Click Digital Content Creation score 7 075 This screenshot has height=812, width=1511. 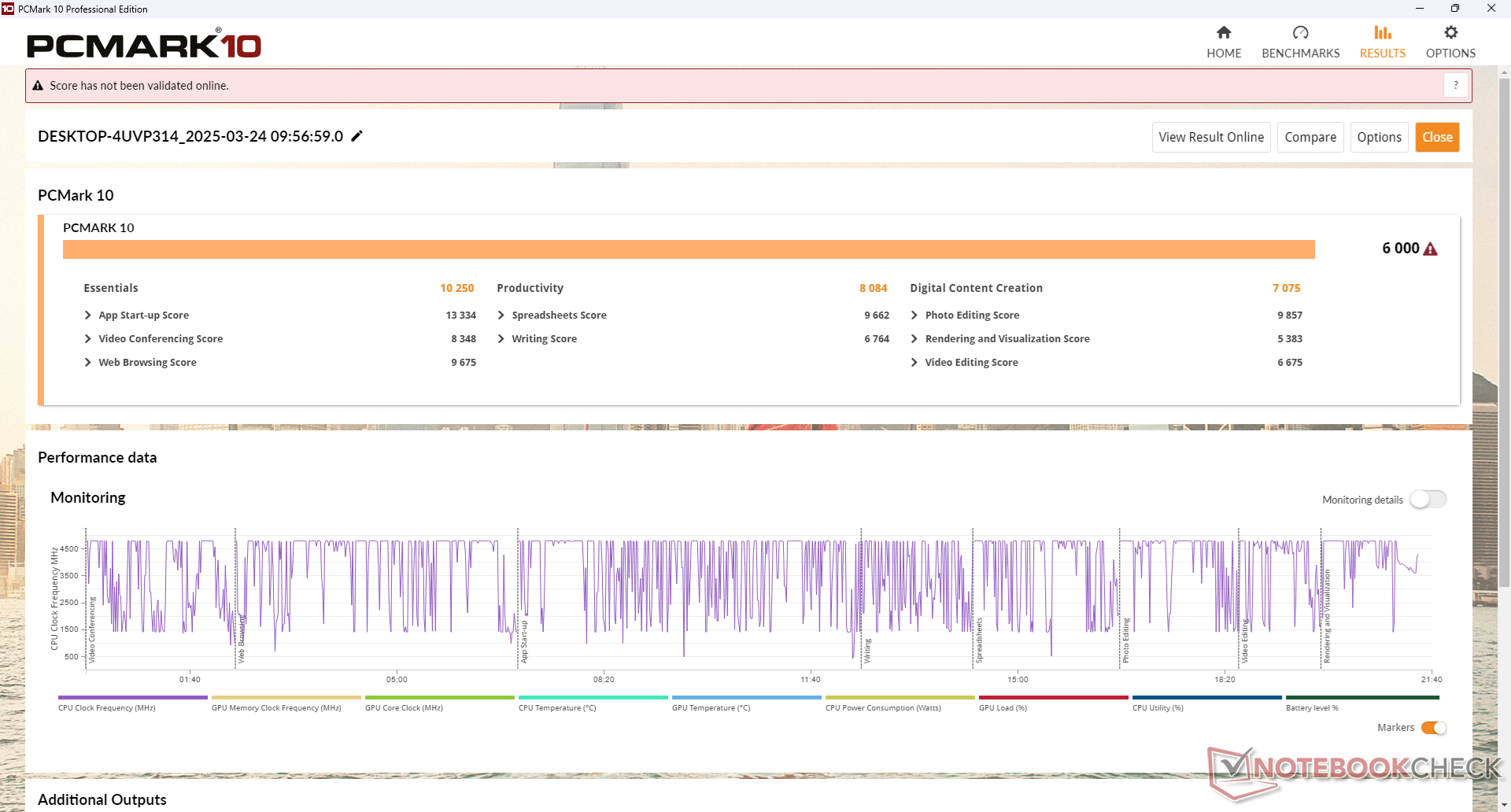click(1287, 288)
